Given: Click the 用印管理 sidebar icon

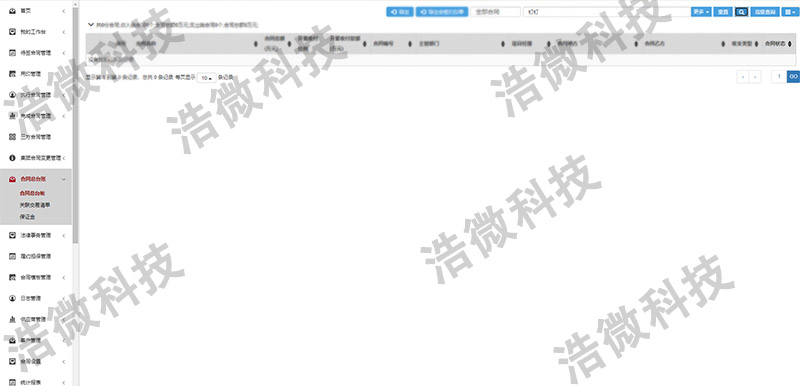Looking at the screenshot, I should (x=12, y=73).
